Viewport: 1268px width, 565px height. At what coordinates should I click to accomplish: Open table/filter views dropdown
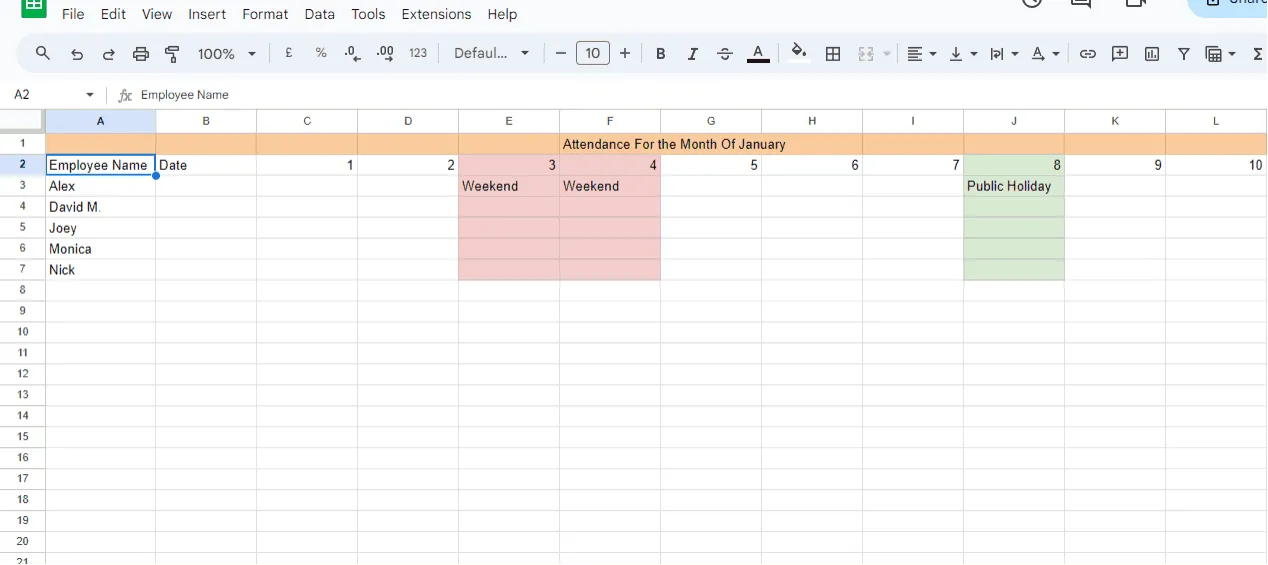[x=1221, y=54]
